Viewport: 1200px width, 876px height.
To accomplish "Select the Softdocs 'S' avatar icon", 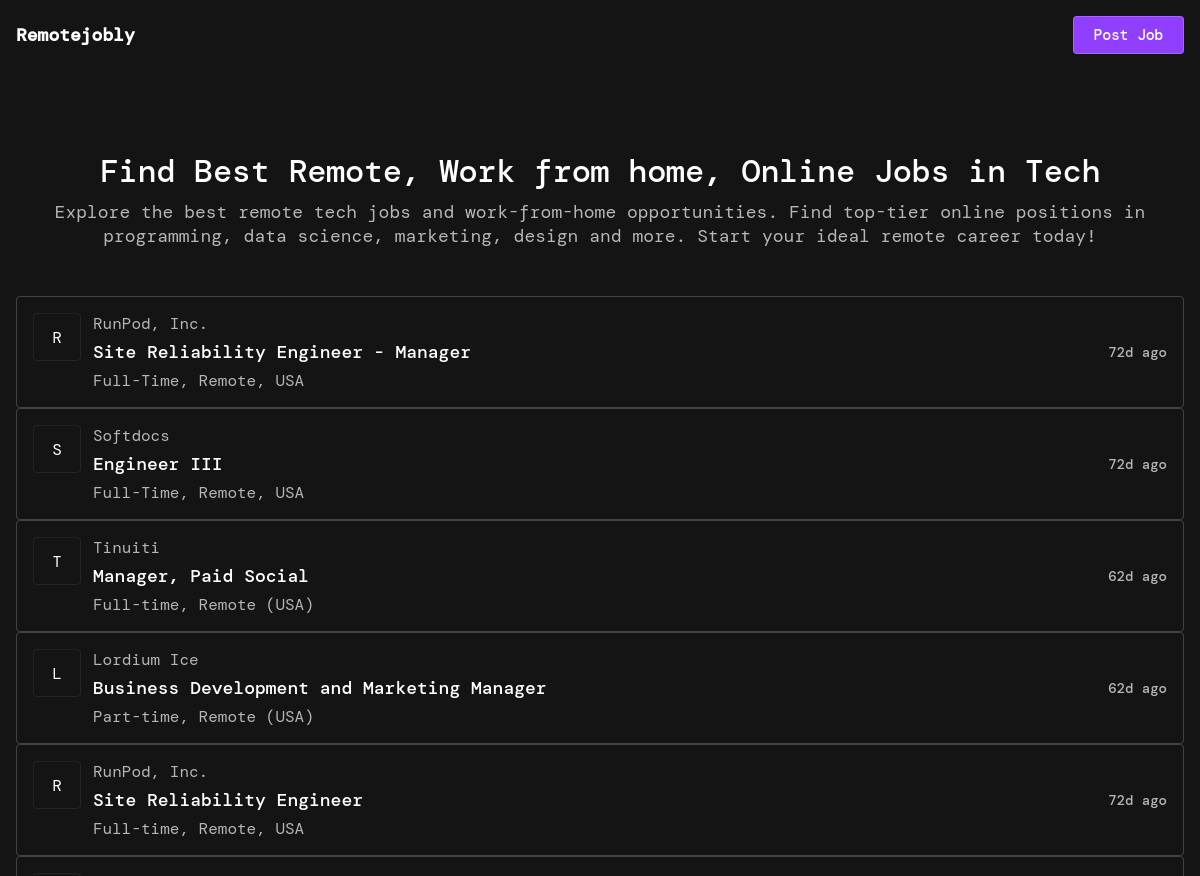I will coord(57,449).
